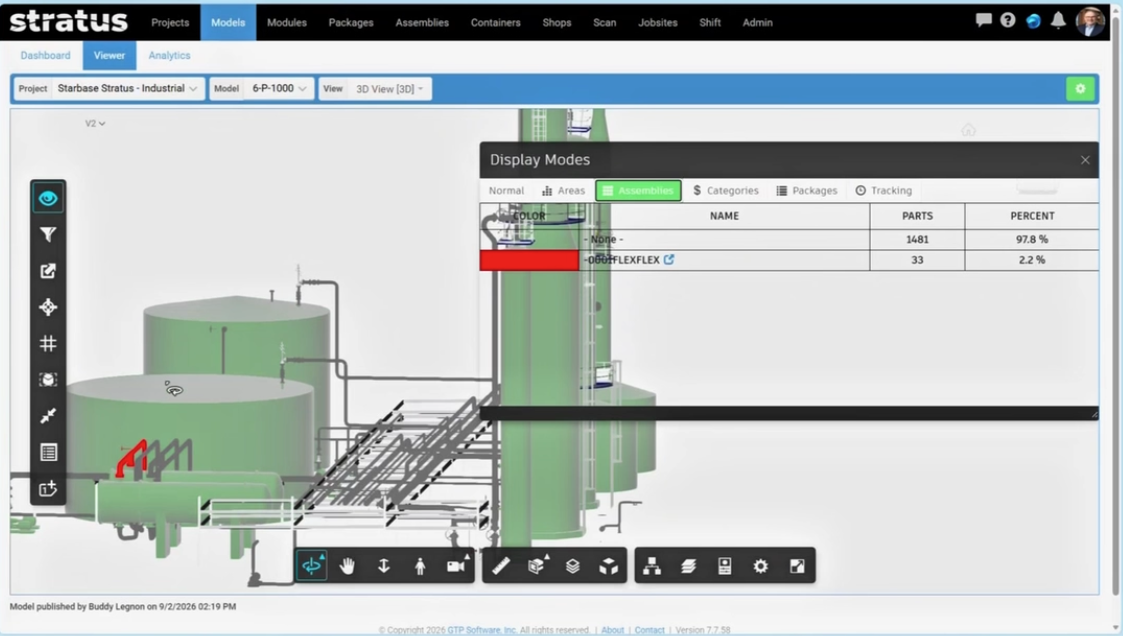Switch display mode to Areas
1123x636 pixels.
point(564,191)
